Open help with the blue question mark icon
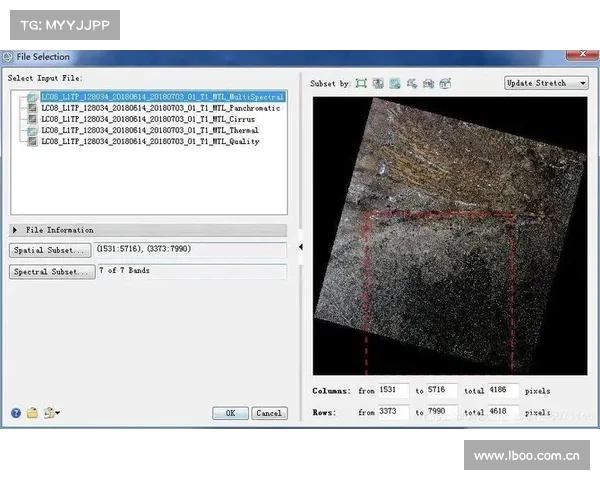 [x=16, y=413]
